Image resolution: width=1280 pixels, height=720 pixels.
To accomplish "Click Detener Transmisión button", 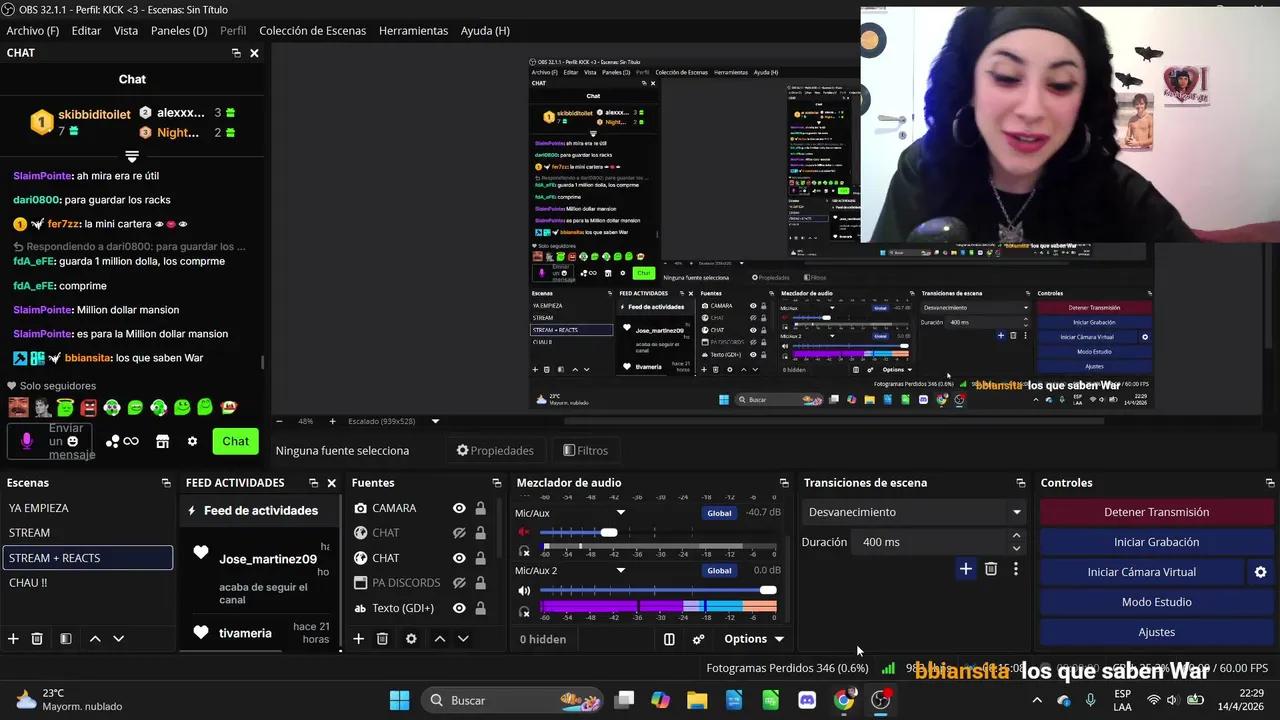I will click(x=1156, y=511).
